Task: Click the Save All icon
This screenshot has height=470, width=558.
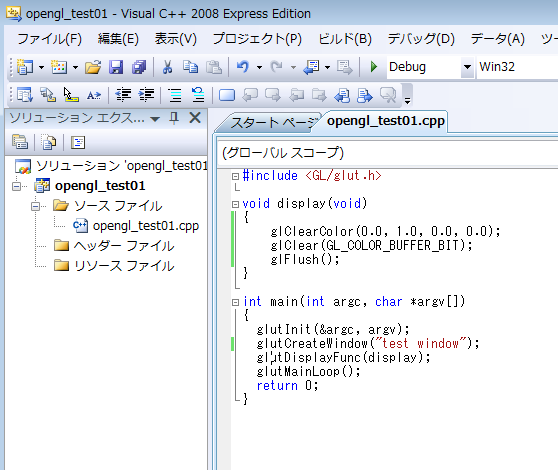Action: (139, 67)
